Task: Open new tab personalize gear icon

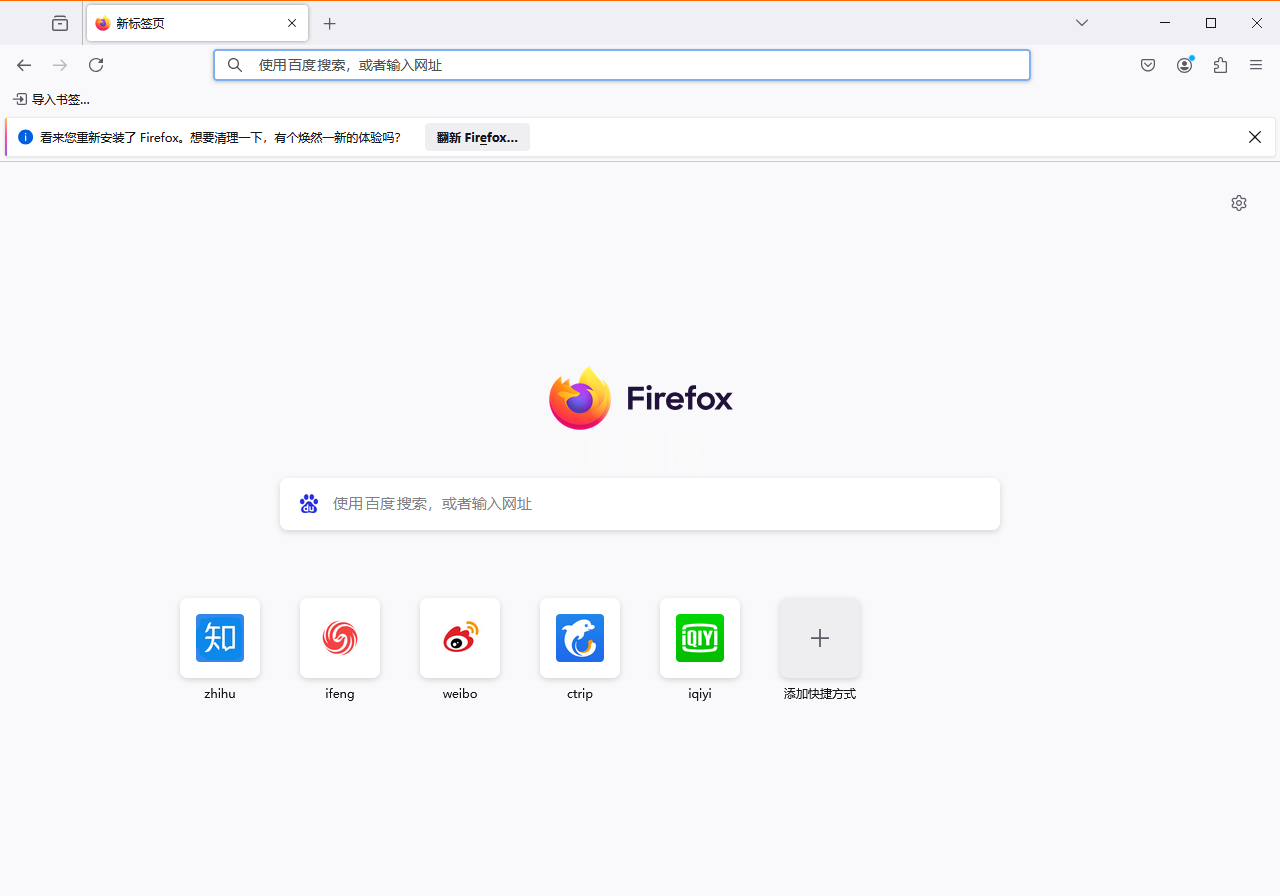Action: click(1239, 203)
